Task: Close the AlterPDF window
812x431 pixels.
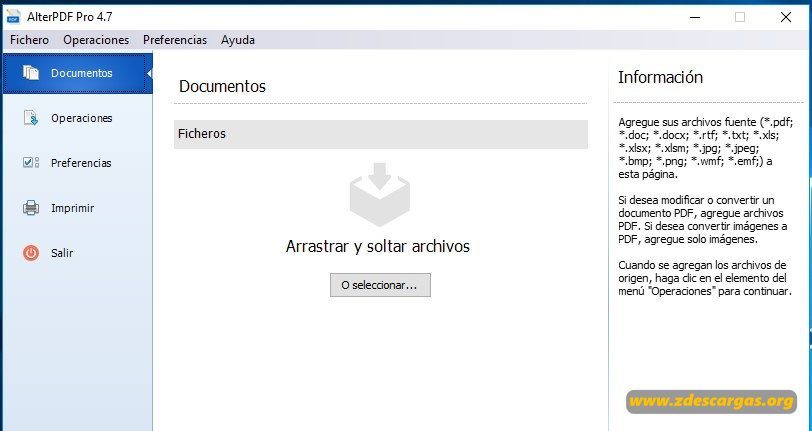Action: 786,17
